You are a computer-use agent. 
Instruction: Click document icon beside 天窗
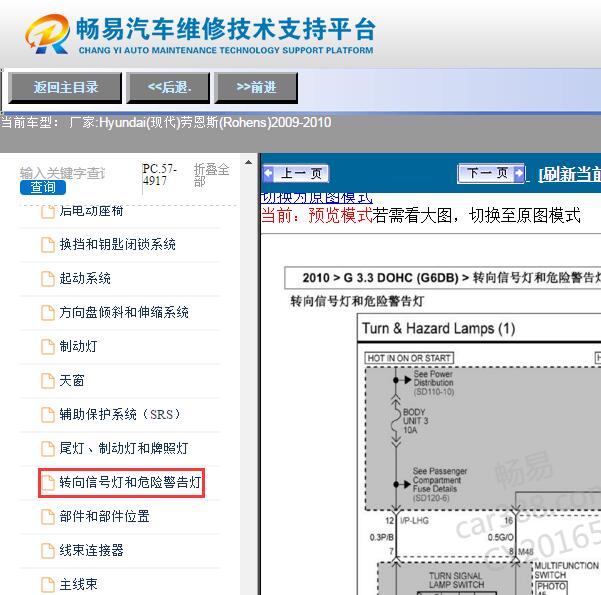(x=48, y=381)
